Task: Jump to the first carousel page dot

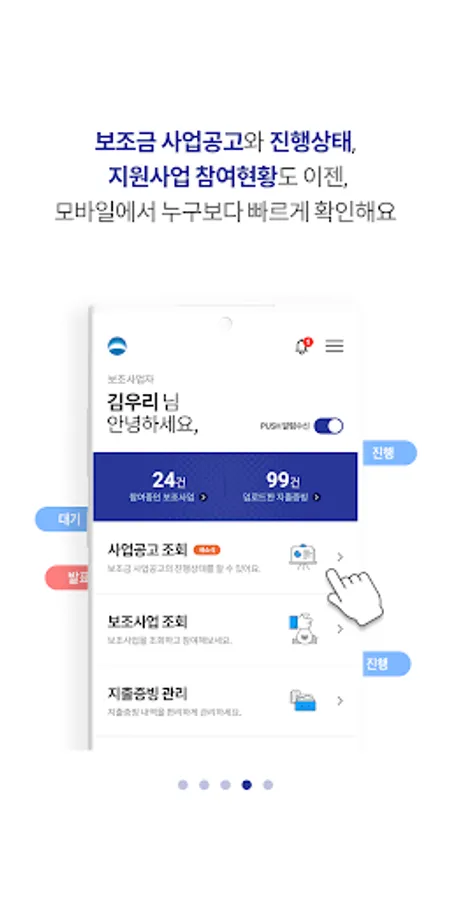Action: pyautogui.click(x=183, y=785)
